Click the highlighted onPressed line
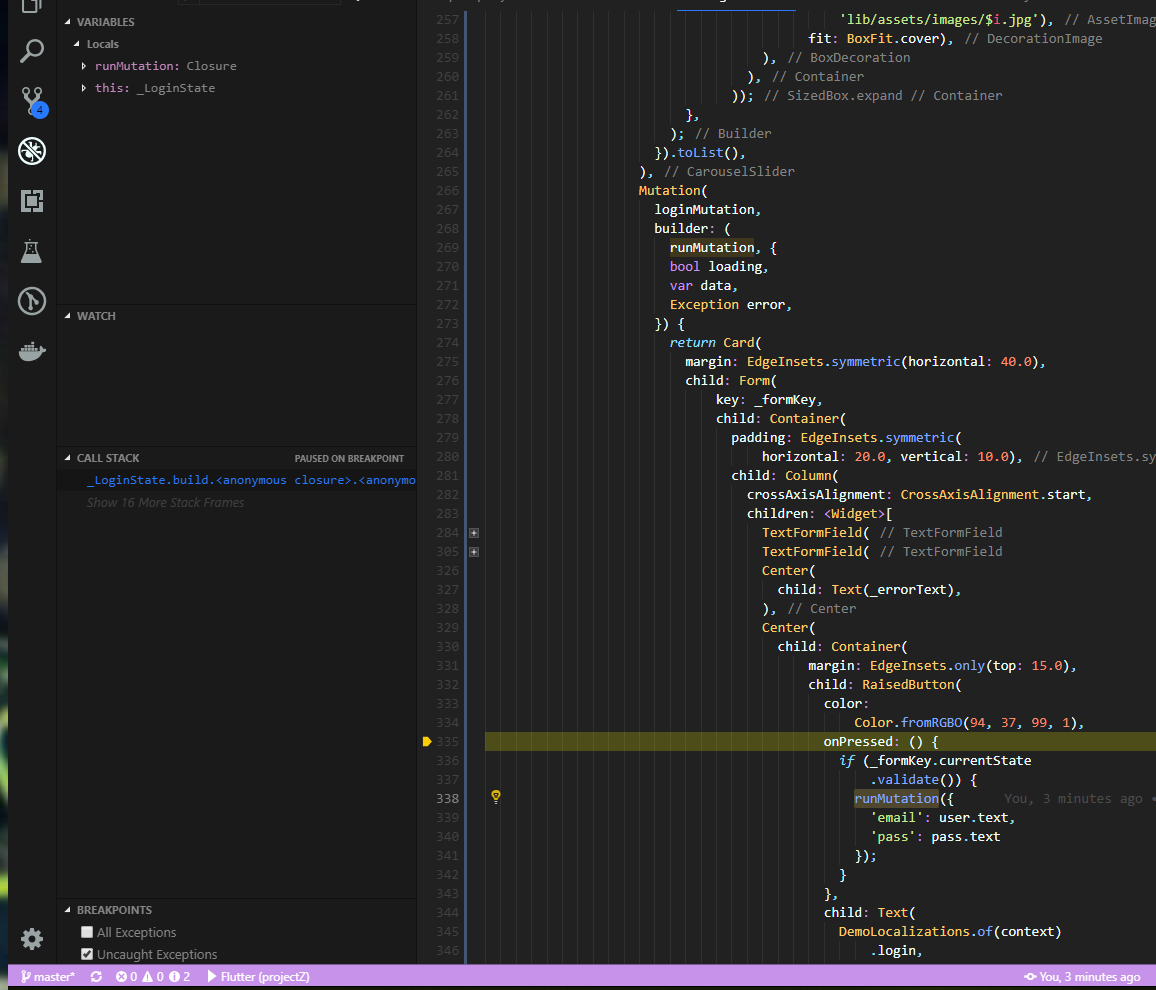 coord(820,742)
